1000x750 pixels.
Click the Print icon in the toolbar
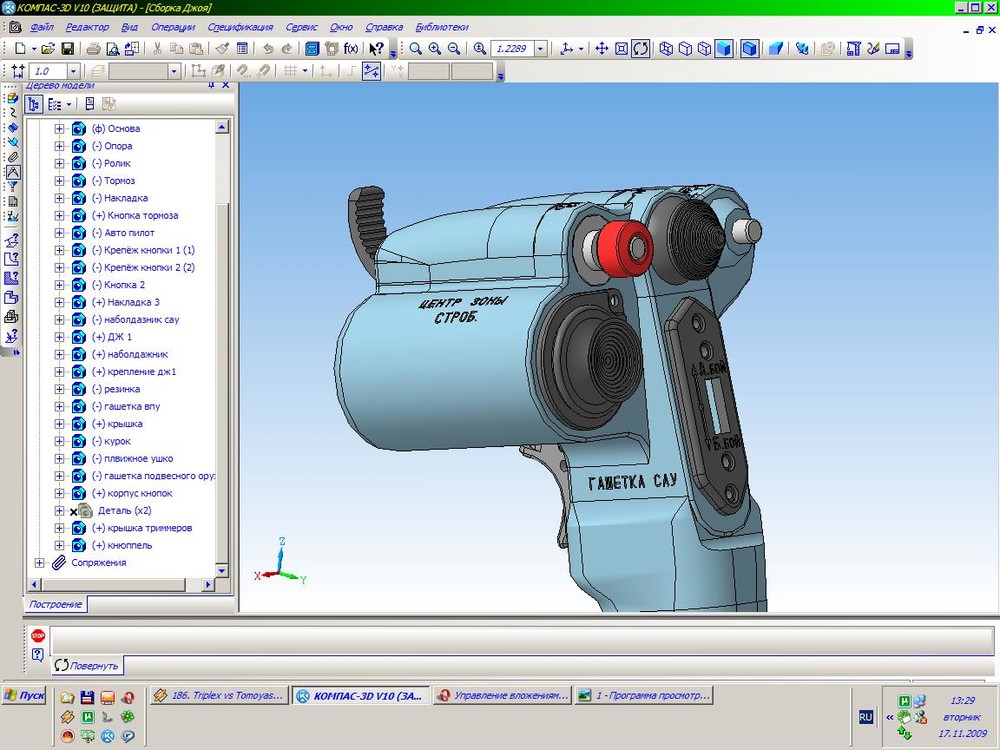93,48
